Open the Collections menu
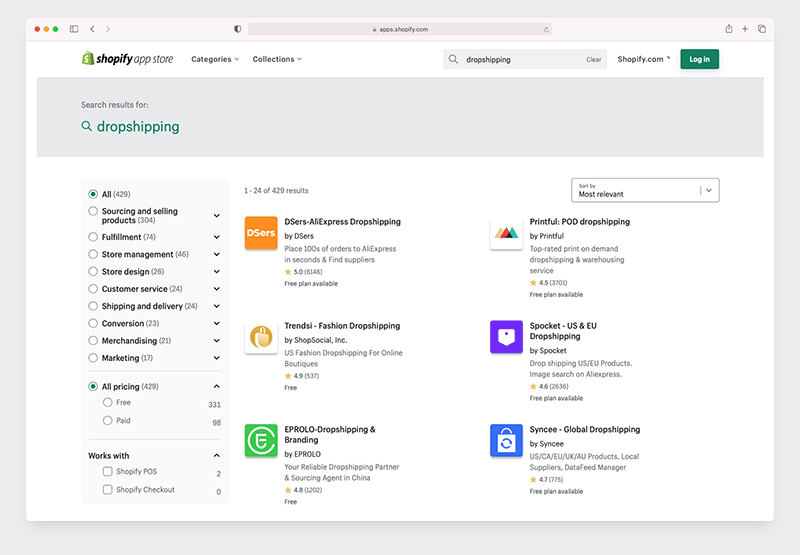This screenshot has width=800, height=555. [x=277, y=59]
